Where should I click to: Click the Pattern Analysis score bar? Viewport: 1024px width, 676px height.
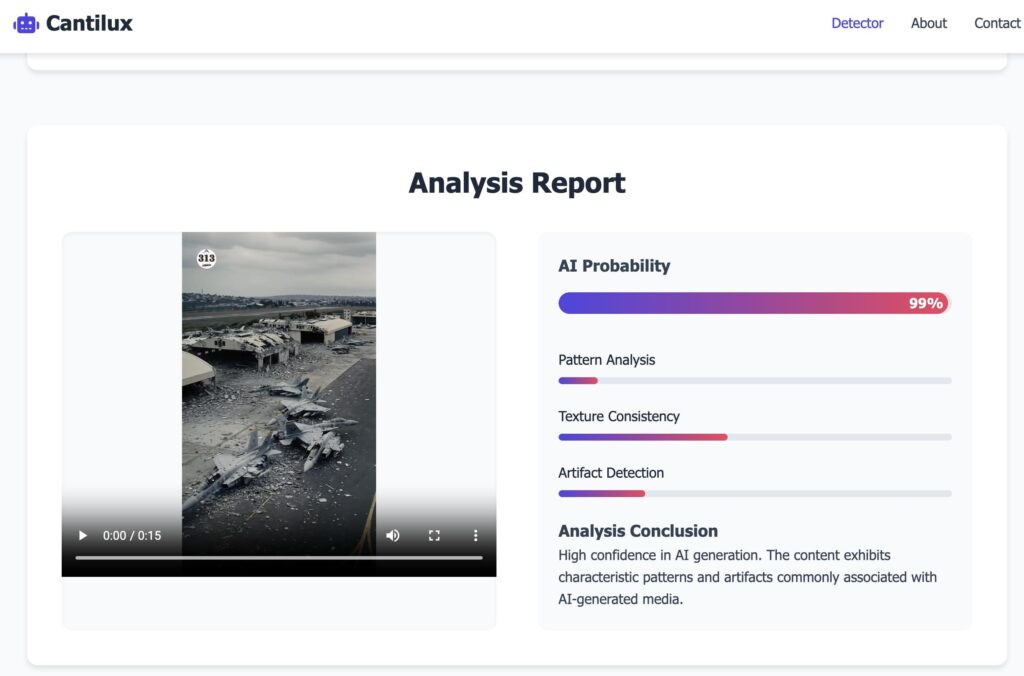coord(754,381)
